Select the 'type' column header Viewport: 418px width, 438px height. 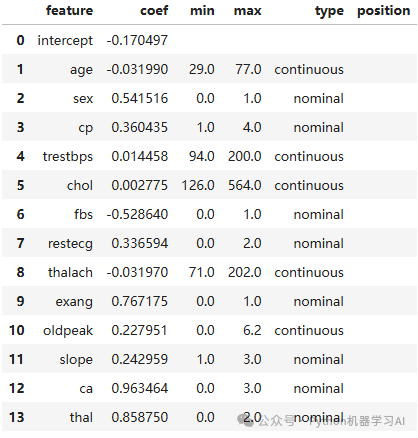click(329, 11)
